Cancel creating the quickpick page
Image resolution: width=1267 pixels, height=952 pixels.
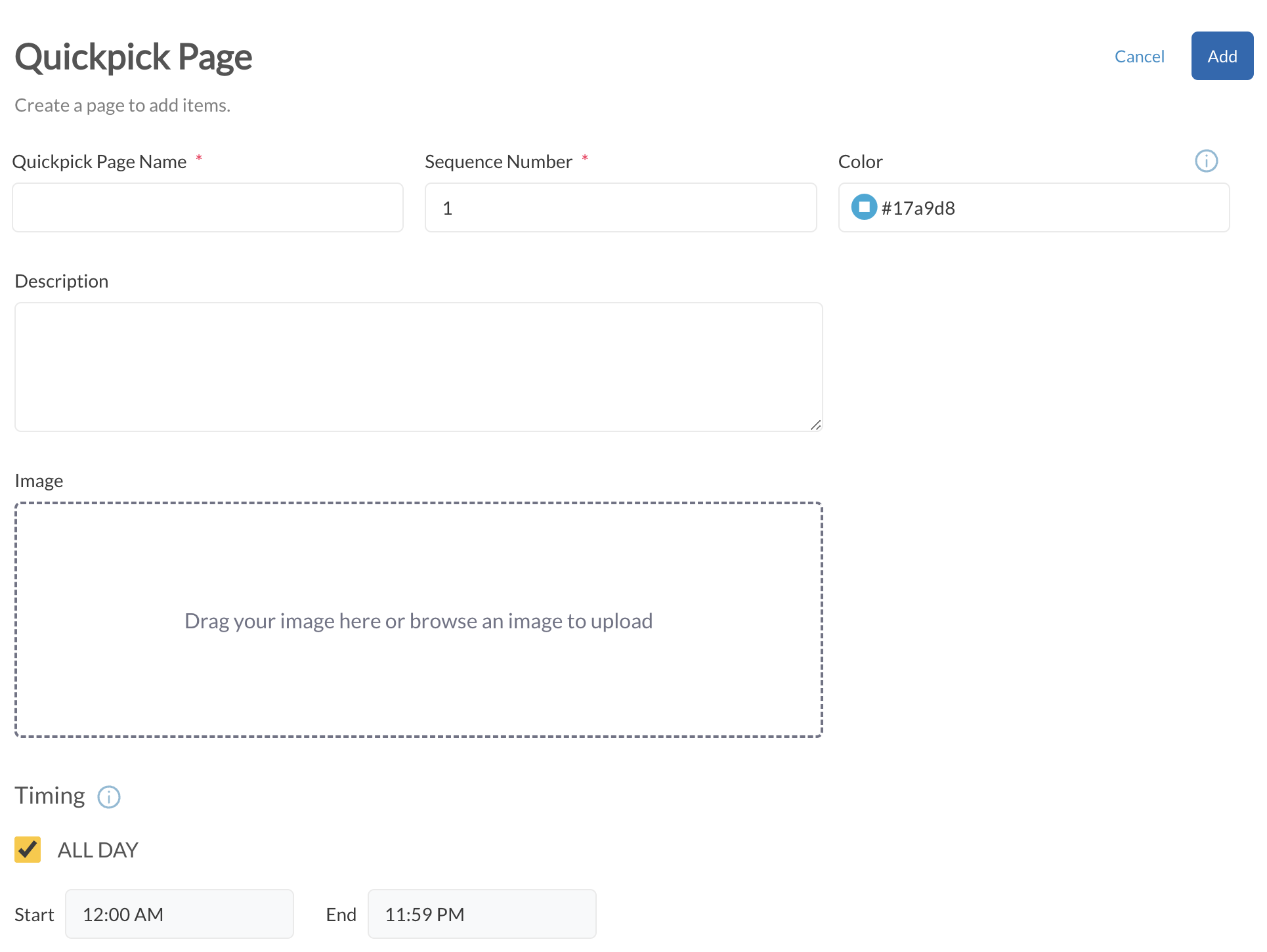pyautogui.click(x=1139, y=56)
